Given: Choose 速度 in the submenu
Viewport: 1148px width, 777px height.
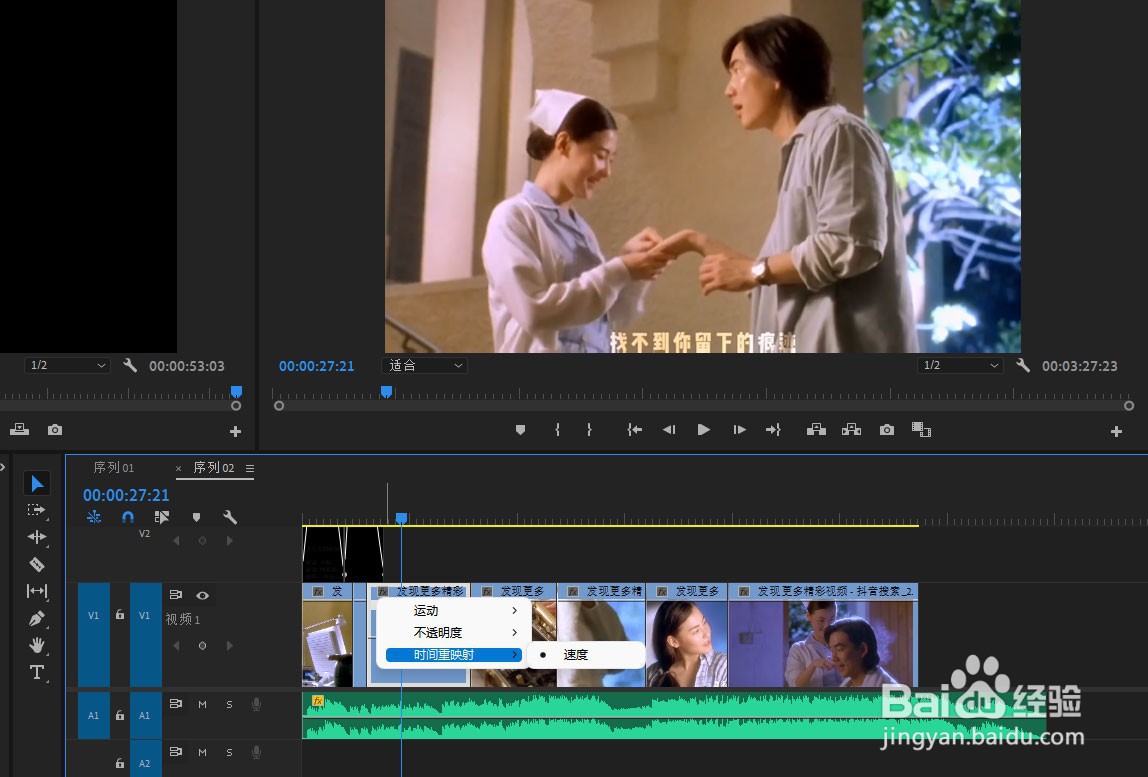Looking at the screenshot, I should (x=586, y=655).
